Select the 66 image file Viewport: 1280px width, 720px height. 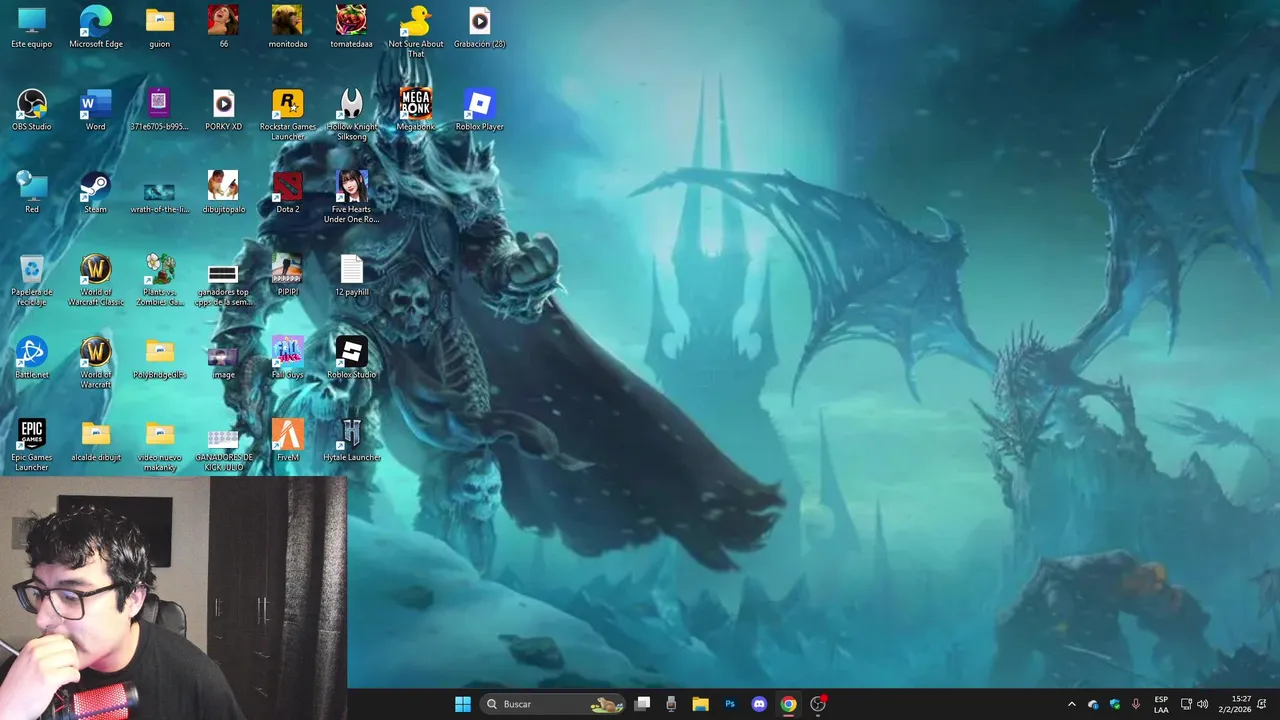223,27
